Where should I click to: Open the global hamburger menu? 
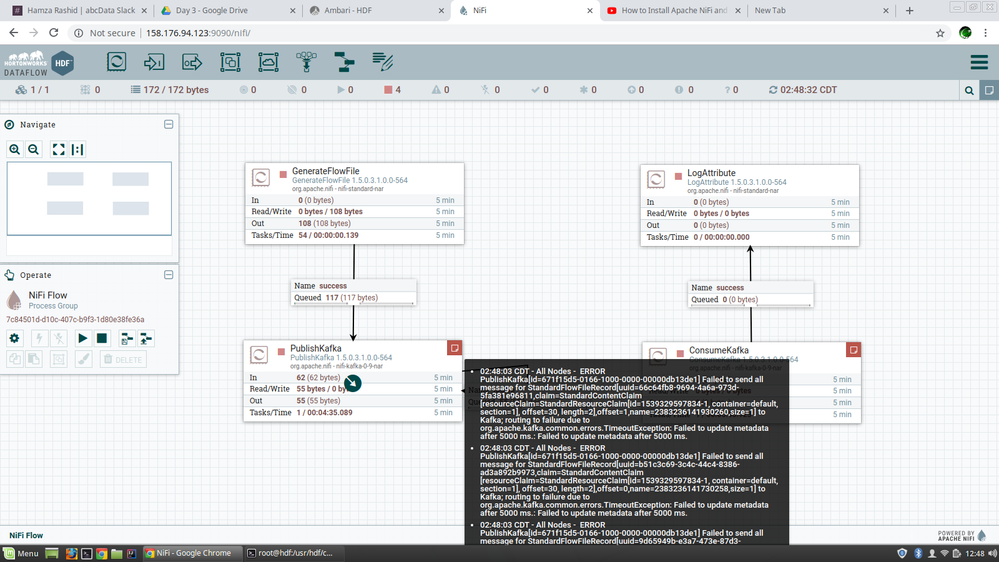click(979, 62)
